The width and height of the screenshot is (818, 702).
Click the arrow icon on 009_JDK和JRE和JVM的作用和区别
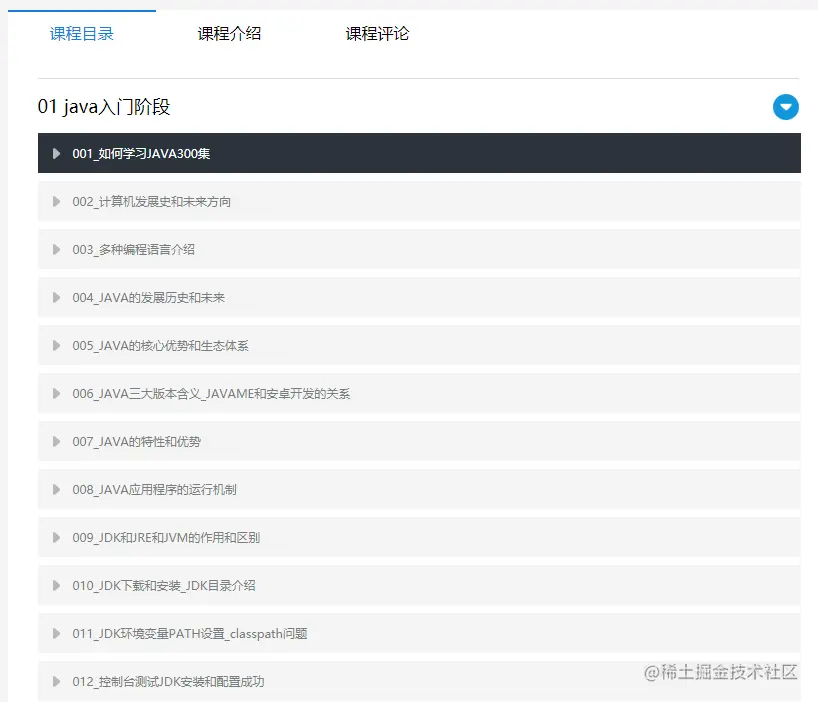click(57, 537)
